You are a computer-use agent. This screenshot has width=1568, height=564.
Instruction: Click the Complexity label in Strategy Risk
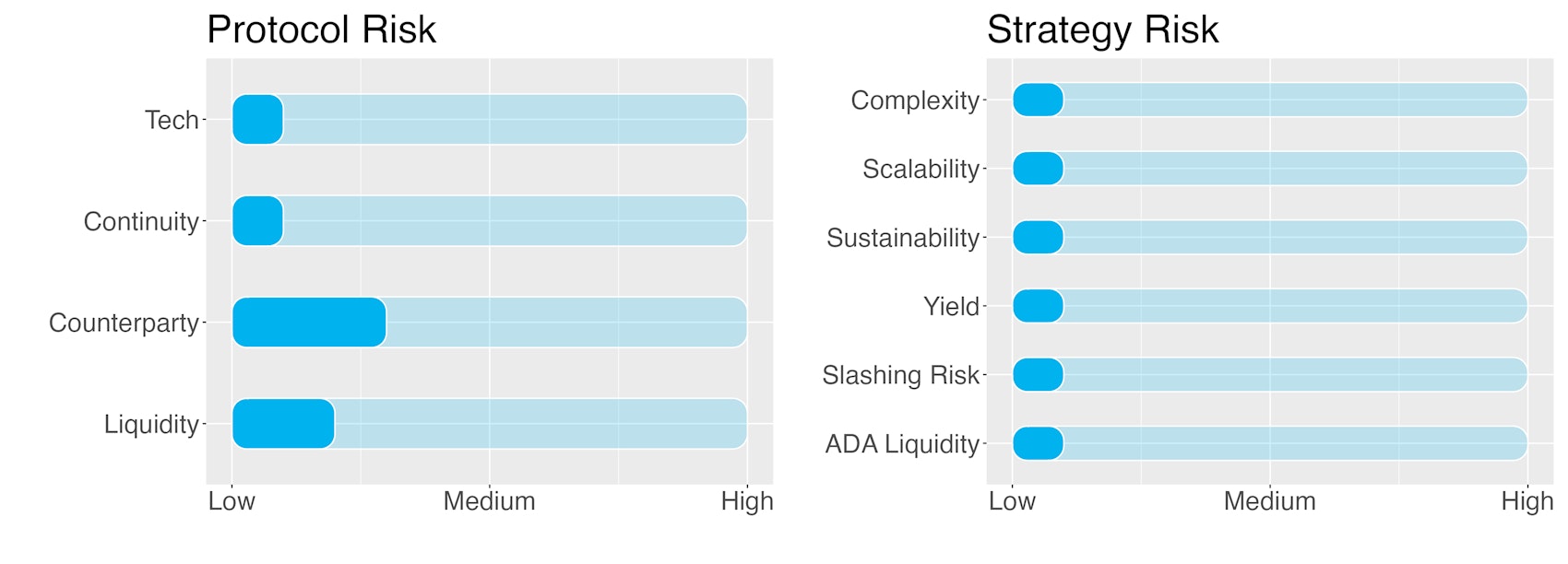[x=914, y=100]
